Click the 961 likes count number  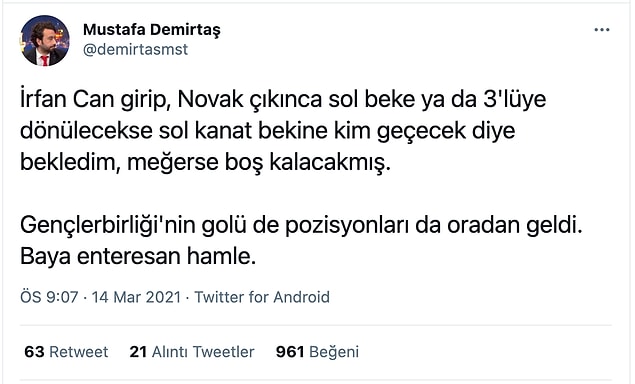pos(290,352)
